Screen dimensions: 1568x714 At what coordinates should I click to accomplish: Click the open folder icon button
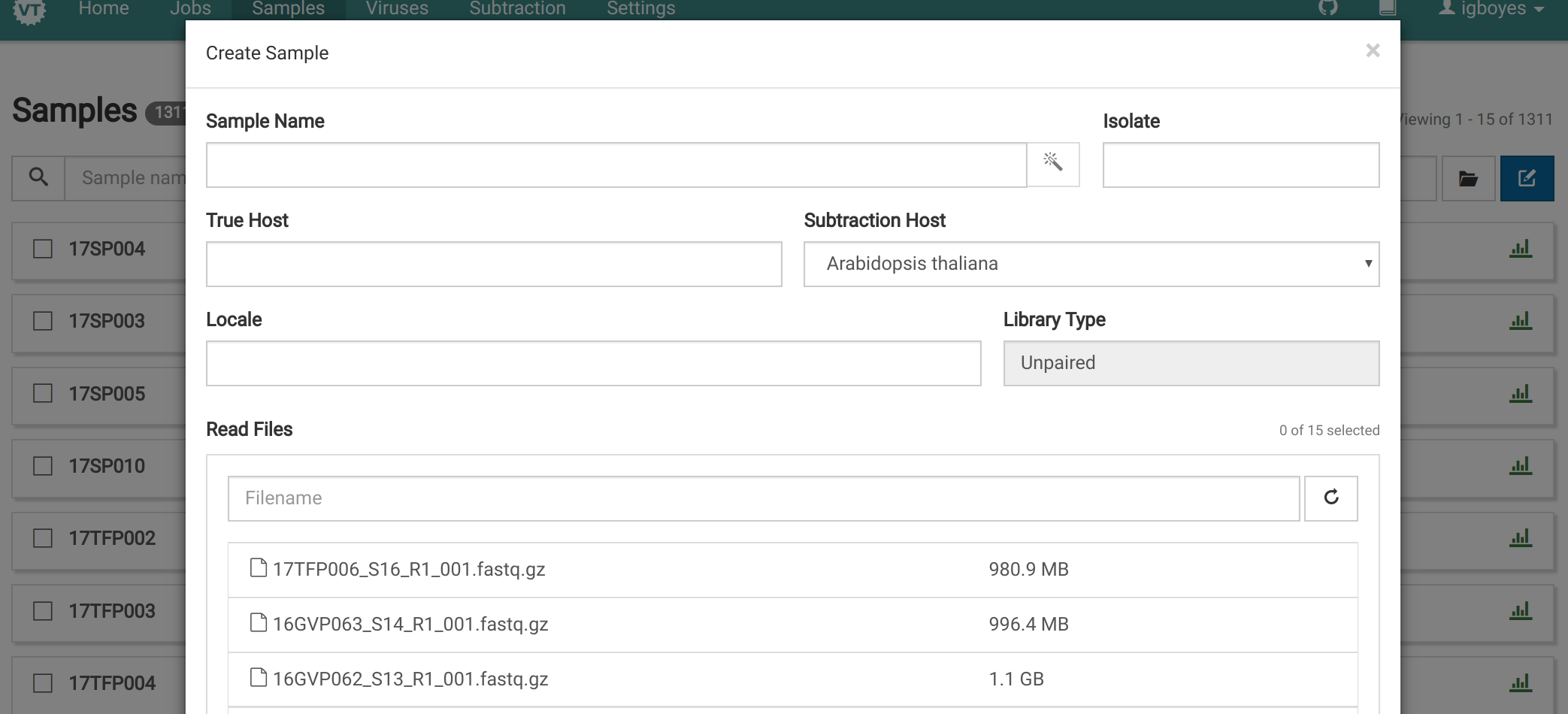pyautogui.click(x=1467, y=179)
